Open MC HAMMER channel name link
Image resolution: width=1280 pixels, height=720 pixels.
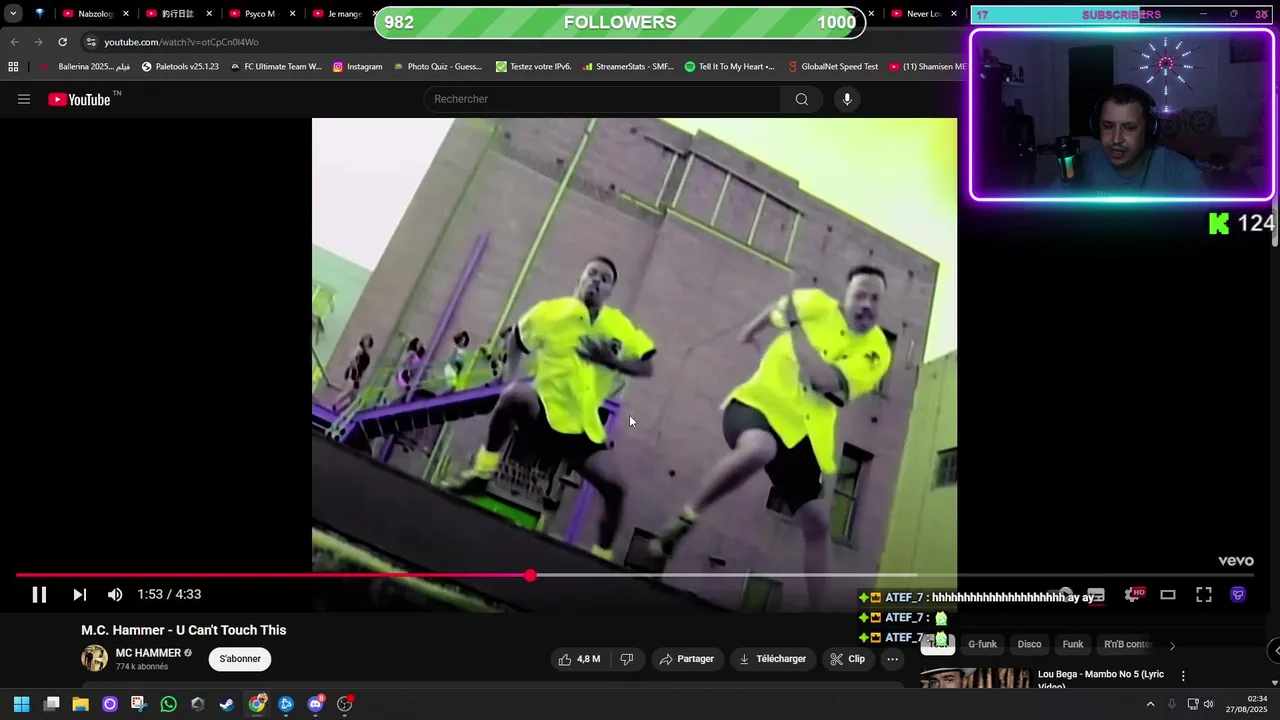pos(148,653)
